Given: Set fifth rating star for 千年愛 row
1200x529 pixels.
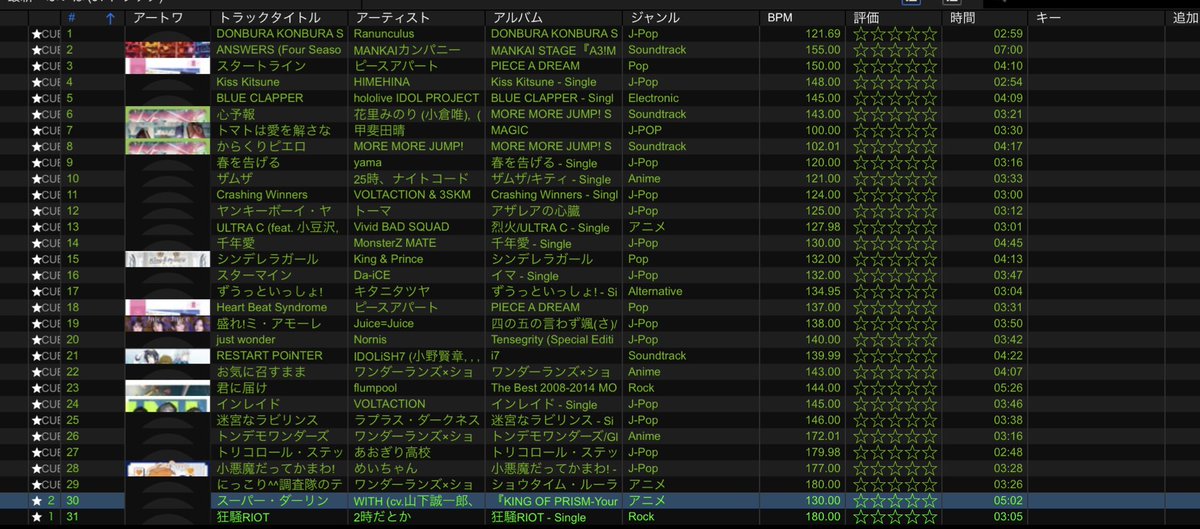Looking at the screenshot, I should click(929, 243).
